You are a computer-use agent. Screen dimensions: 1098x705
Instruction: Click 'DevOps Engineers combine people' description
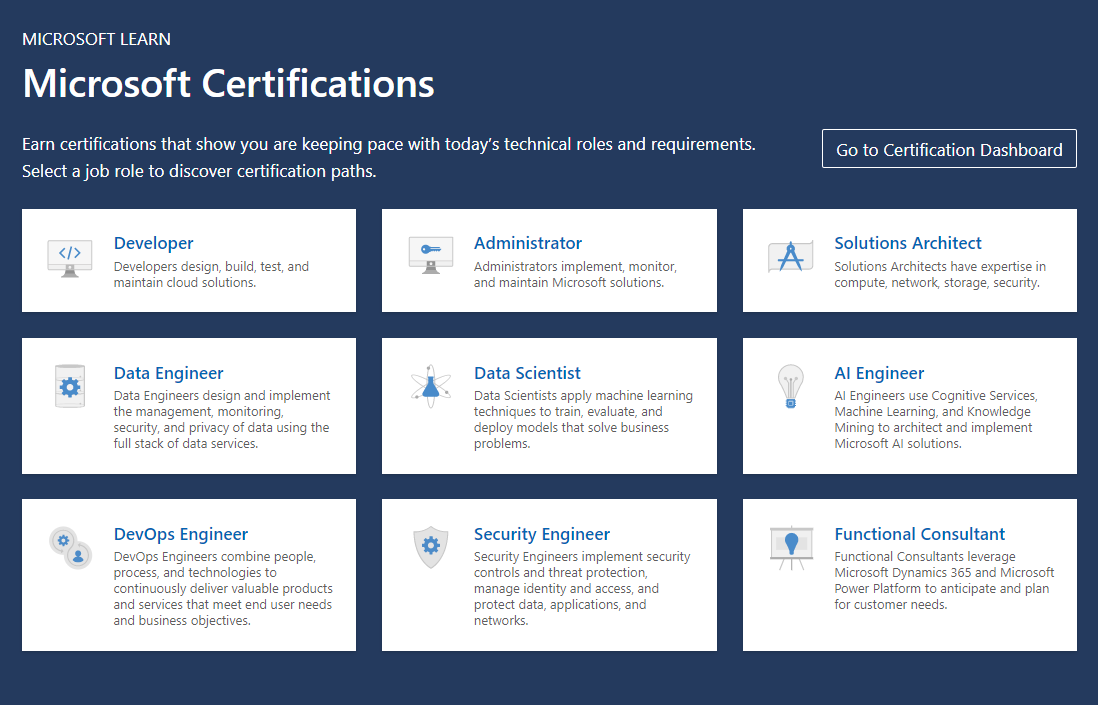[x=223, y=589]
